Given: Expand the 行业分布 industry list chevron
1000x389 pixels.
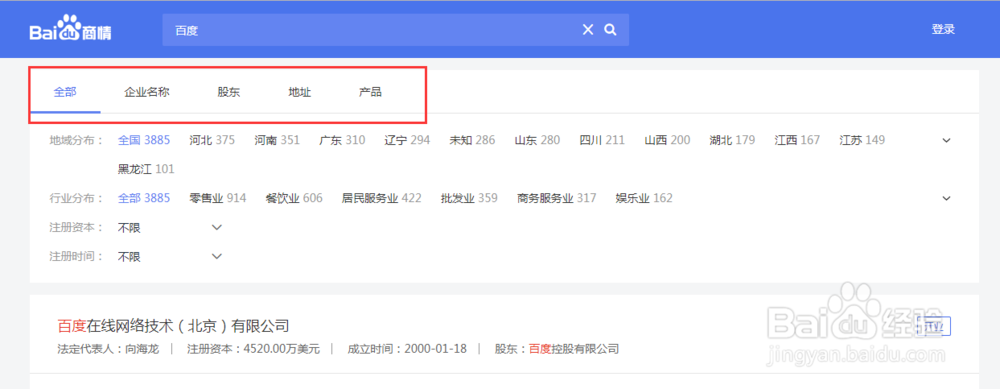Looking at the screenshot, I should (946, 198).
